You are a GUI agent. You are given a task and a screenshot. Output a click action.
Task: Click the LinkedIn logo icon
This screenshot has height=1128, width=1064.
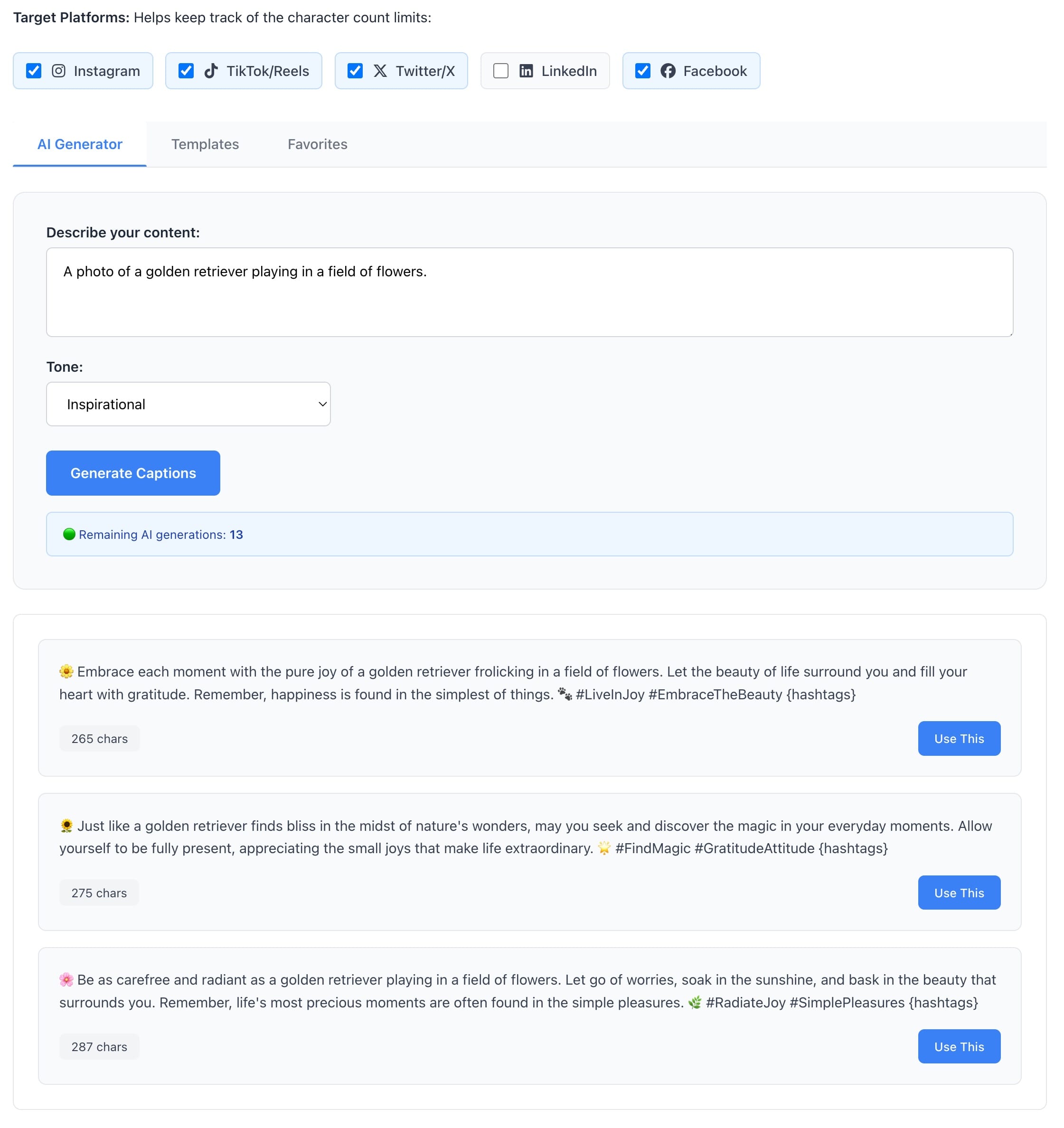tap(526, 71)
